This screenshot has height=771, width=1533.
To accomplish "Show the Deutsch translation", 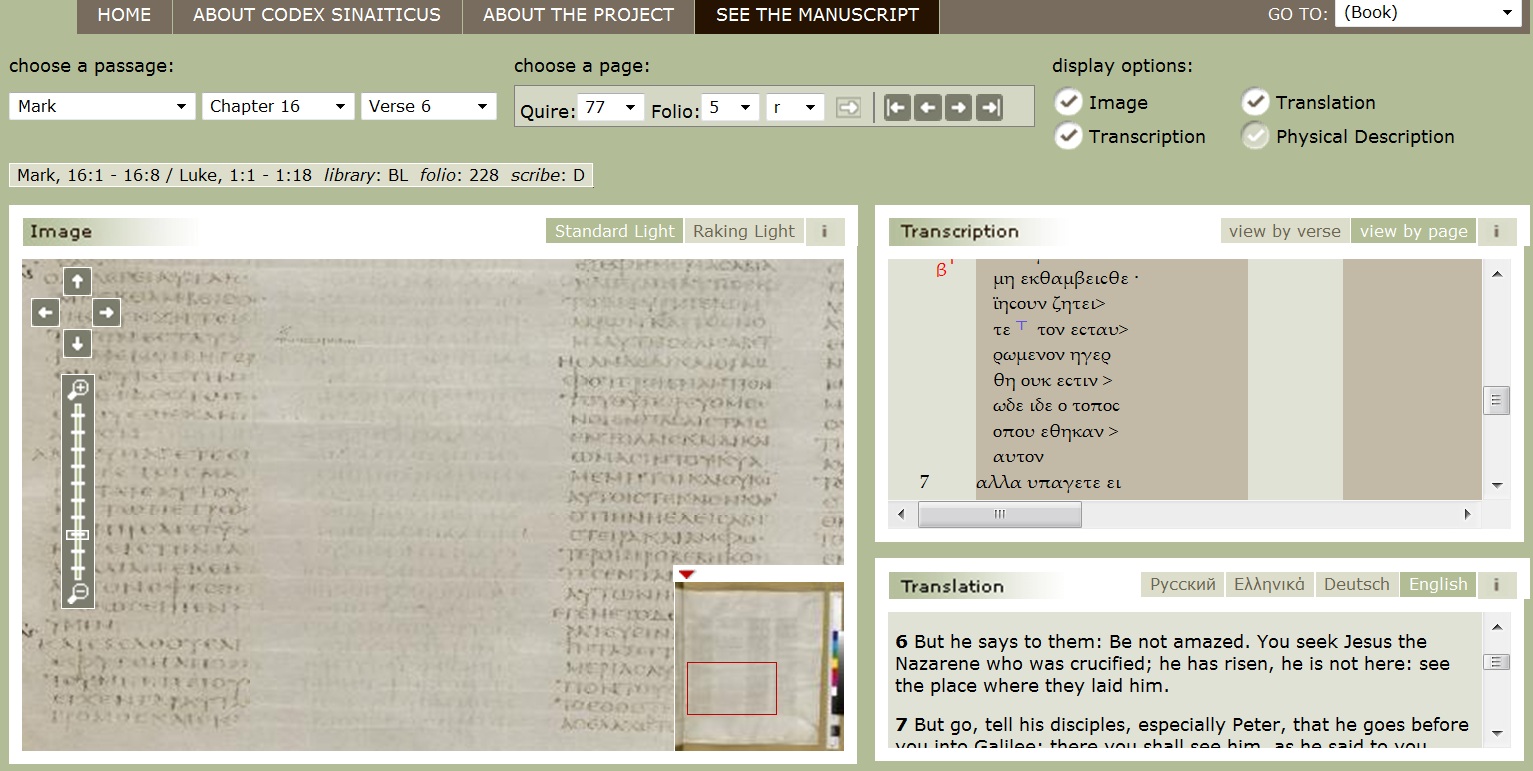I will [x=1356, y=584].
